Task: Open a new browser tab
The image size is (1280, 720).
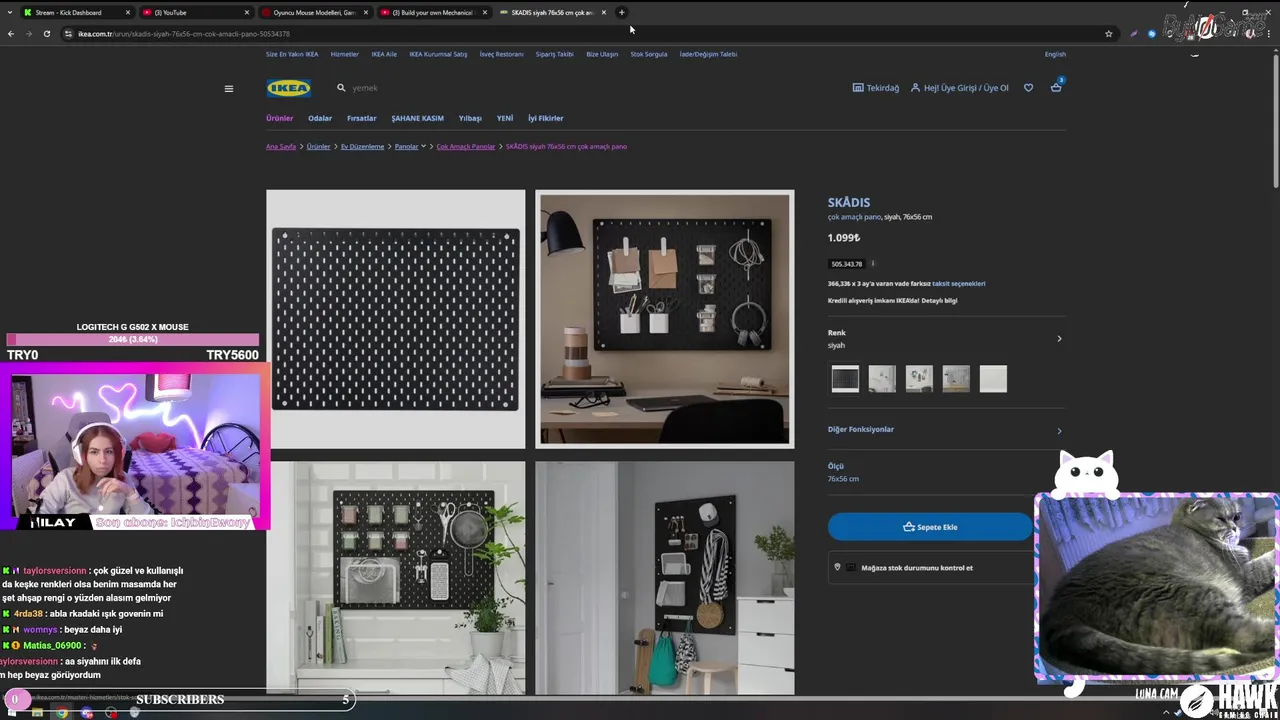Action: point(621,12)
